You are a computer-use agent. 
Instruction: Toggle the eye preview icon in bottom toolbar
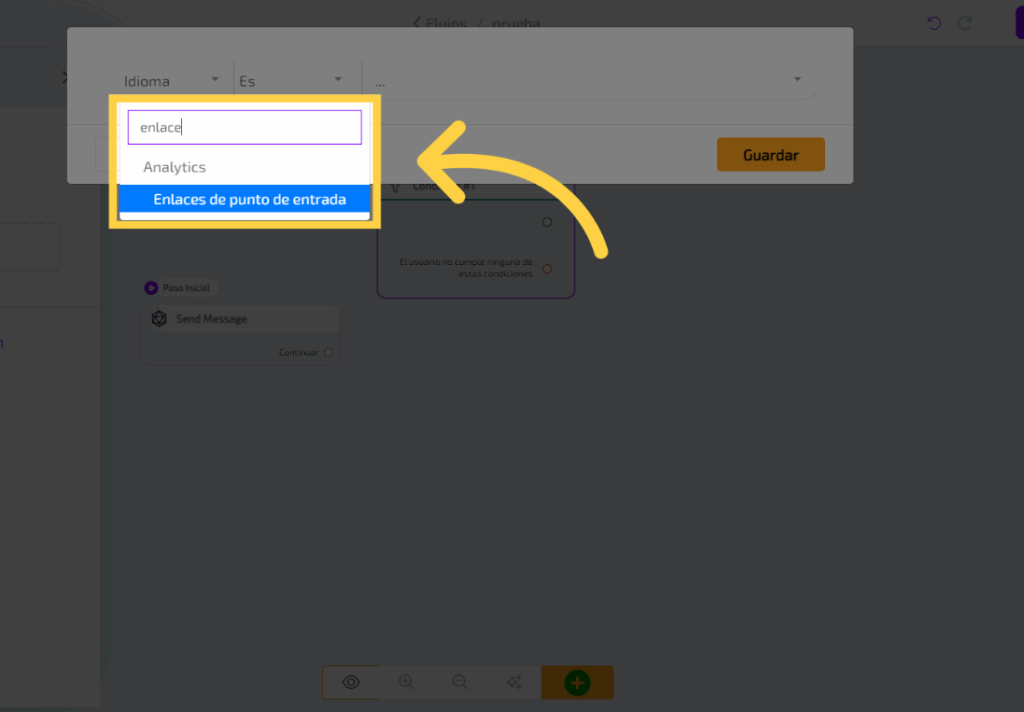(x=351, y=682)
